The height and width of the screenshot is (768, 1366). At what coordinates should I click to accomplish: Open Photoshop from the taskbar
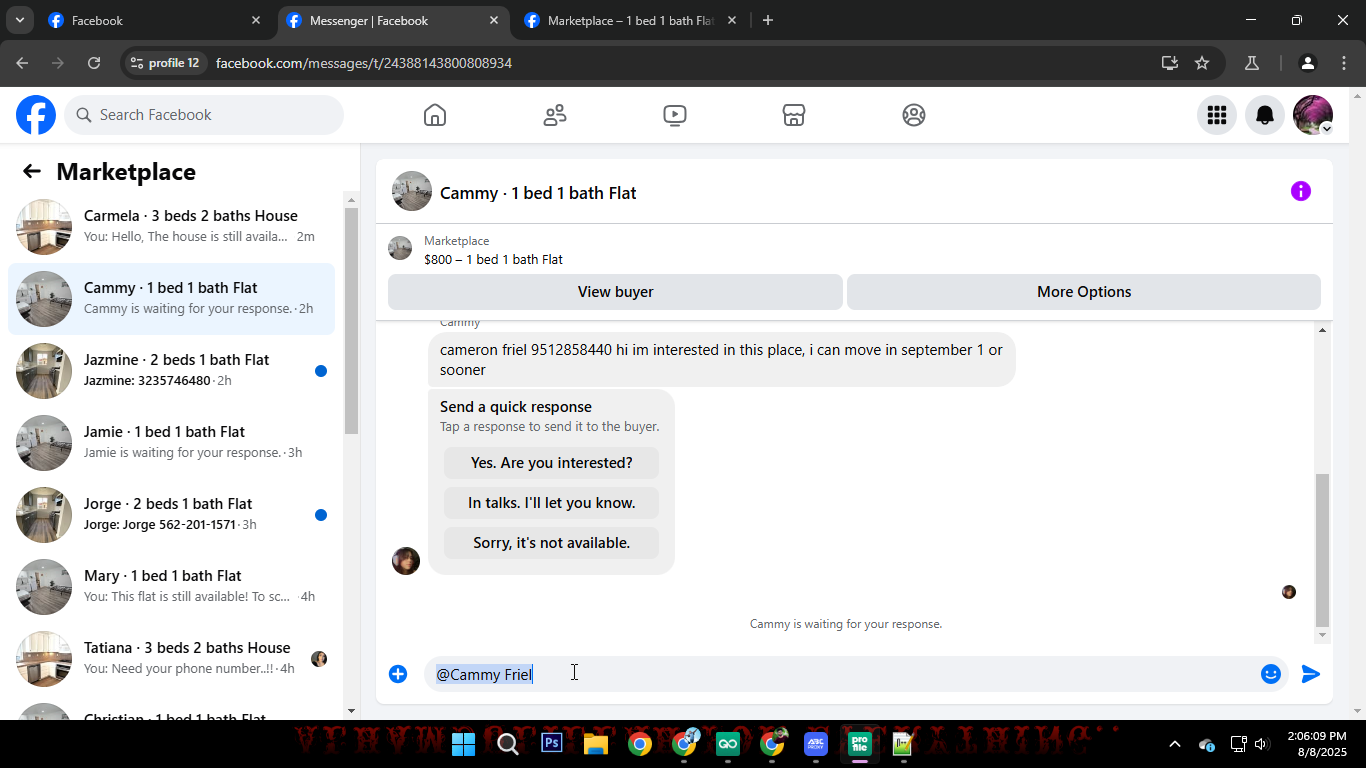(x=552, y=744)
